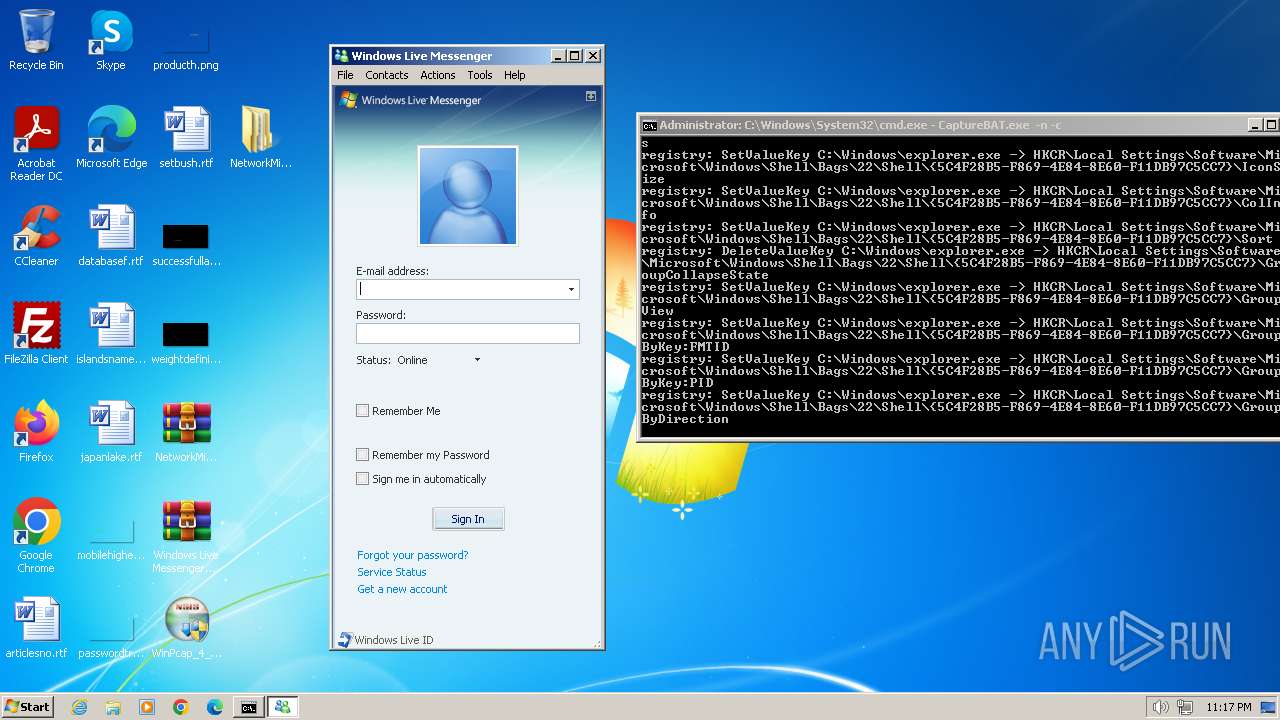Launch Microsoft Edge desktop shortcut
Image resolution: width=1280 pixels, height=720 pixels.
(111, 138)
